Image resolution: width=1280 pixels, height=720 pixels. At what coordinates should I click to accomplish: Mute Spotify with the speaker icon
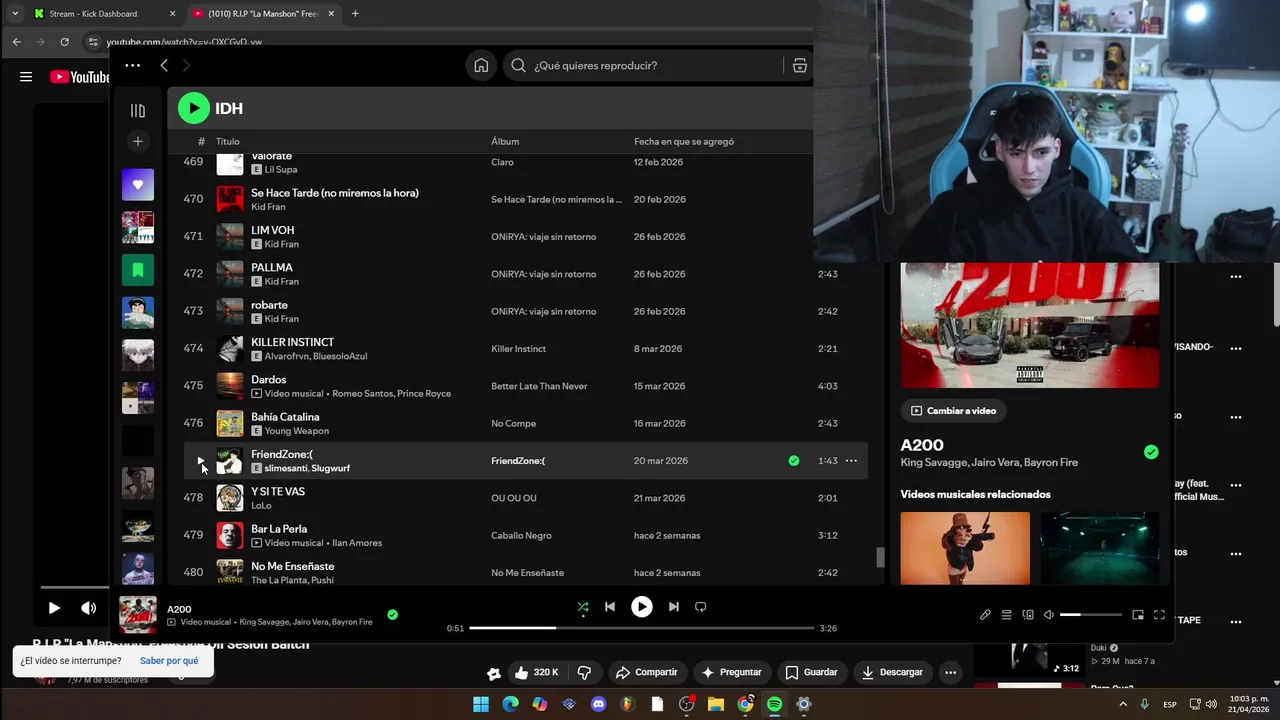pos(1049,615)
